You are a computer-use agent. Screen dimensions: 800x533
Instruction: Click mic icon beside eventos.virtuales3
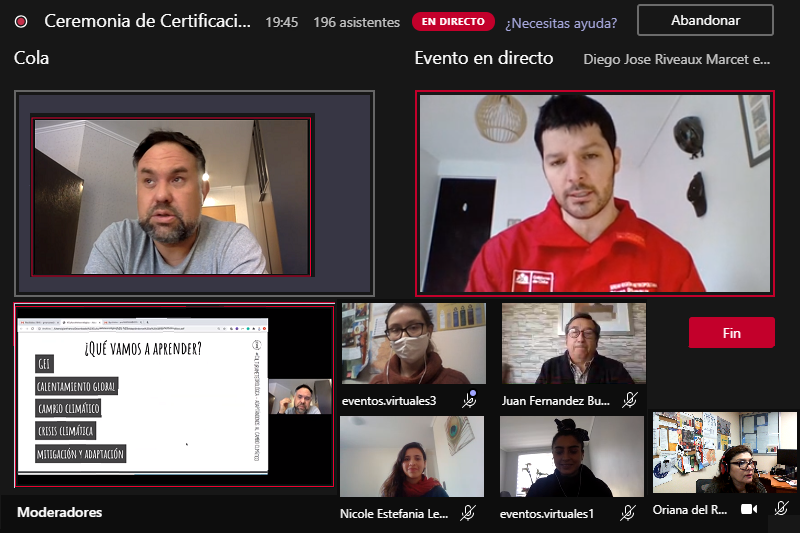click(x=468, y=400)
